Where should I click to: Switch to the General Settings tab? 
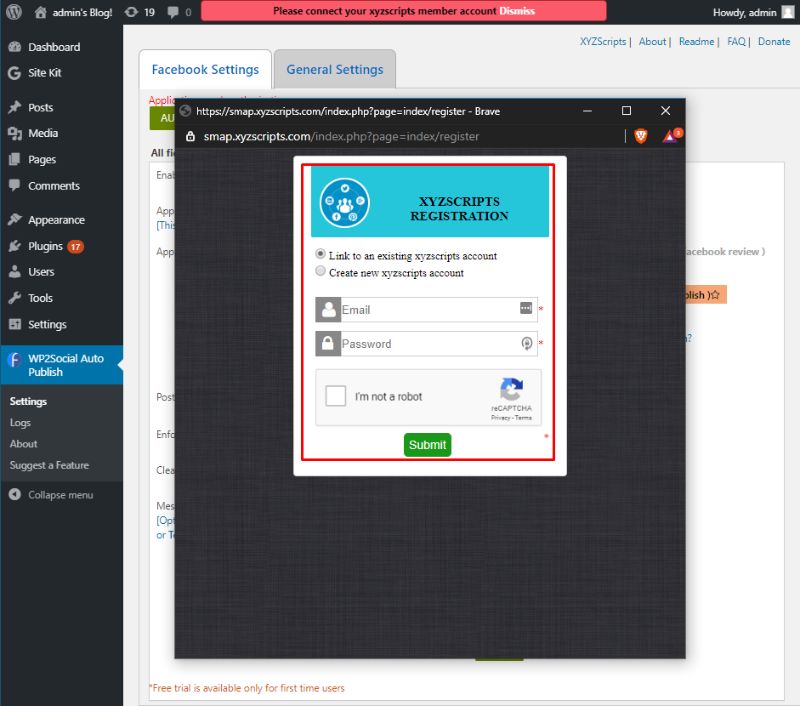pyautogui.click(x=335, y=69)
